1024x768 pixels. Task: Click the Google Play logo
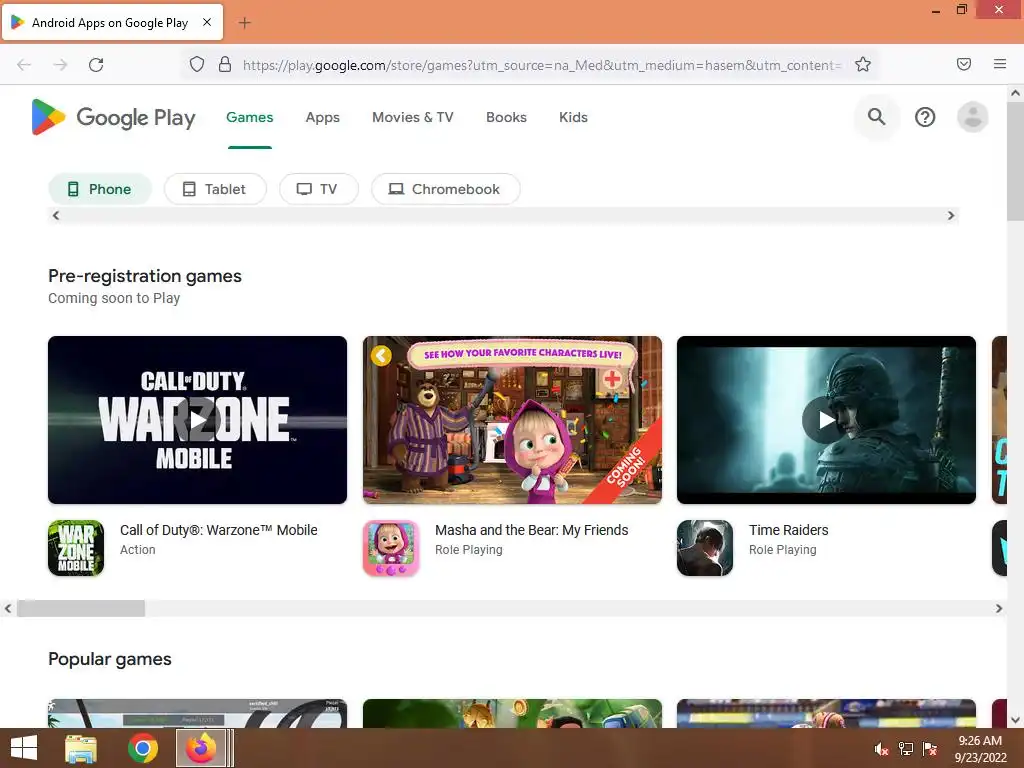113,118
